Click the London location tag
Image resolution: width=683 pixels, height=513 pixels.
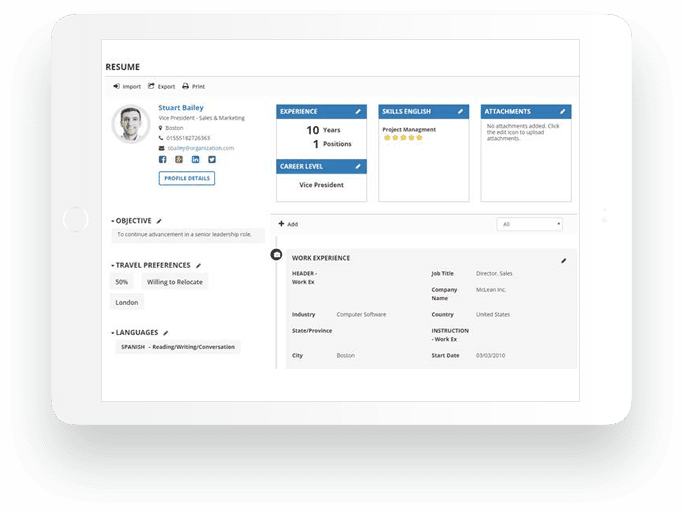(x=127, y=302)
